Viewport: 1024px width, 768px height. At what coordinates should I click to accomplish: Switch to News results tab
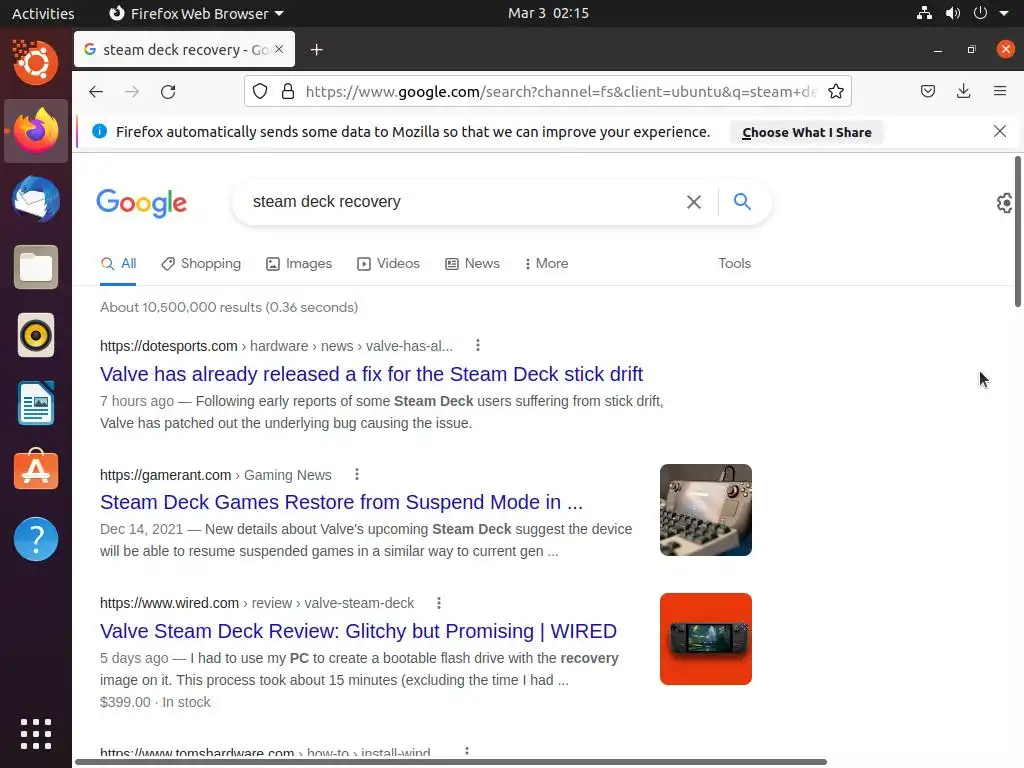[x=472, y=263]
